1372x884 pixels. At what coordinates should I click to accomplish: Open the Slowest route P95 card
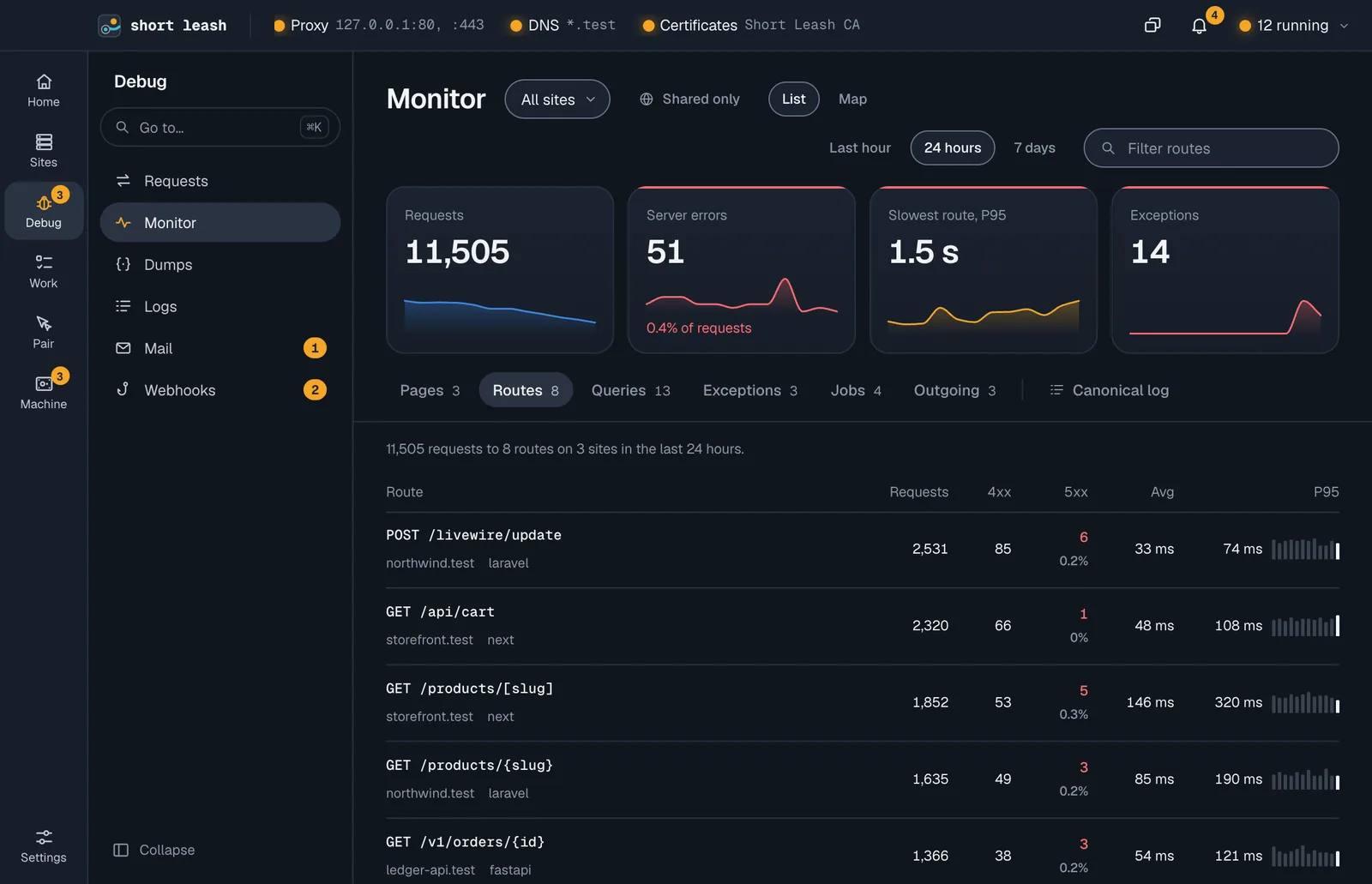point(984,269)
